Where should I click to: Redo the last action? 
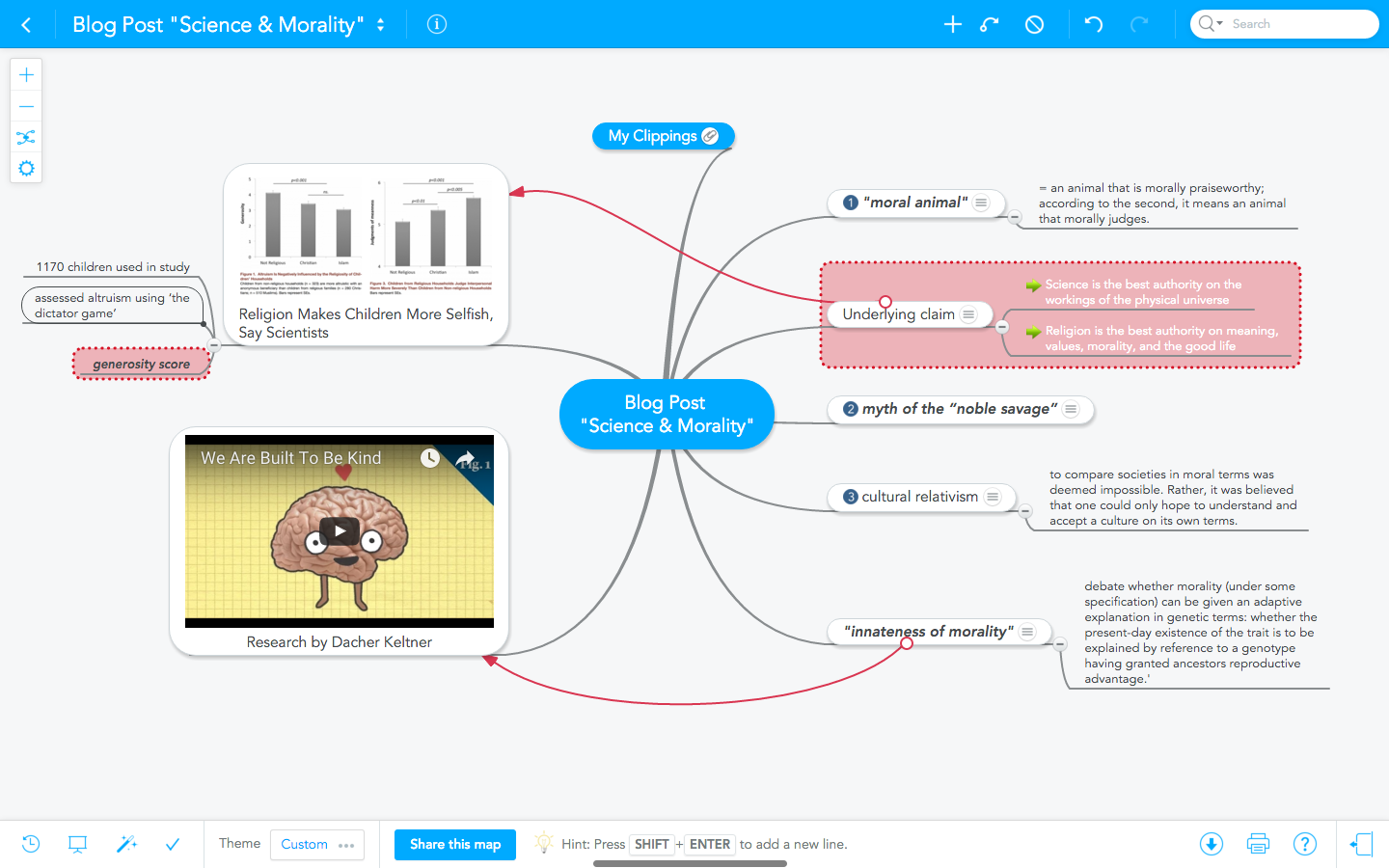[x=1139, y=24]
